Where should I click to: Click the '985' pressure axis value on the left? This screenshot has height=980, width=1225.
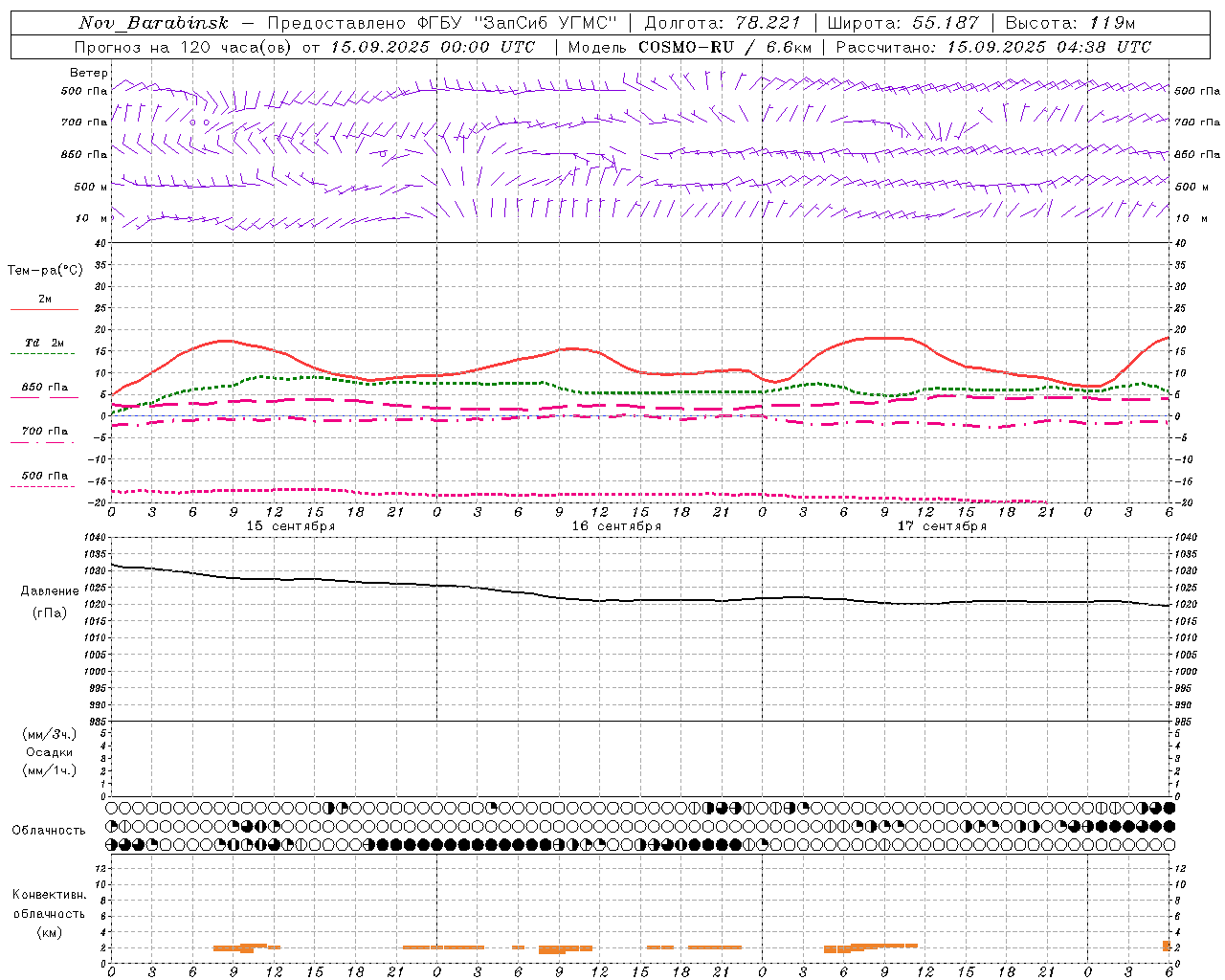98,722
